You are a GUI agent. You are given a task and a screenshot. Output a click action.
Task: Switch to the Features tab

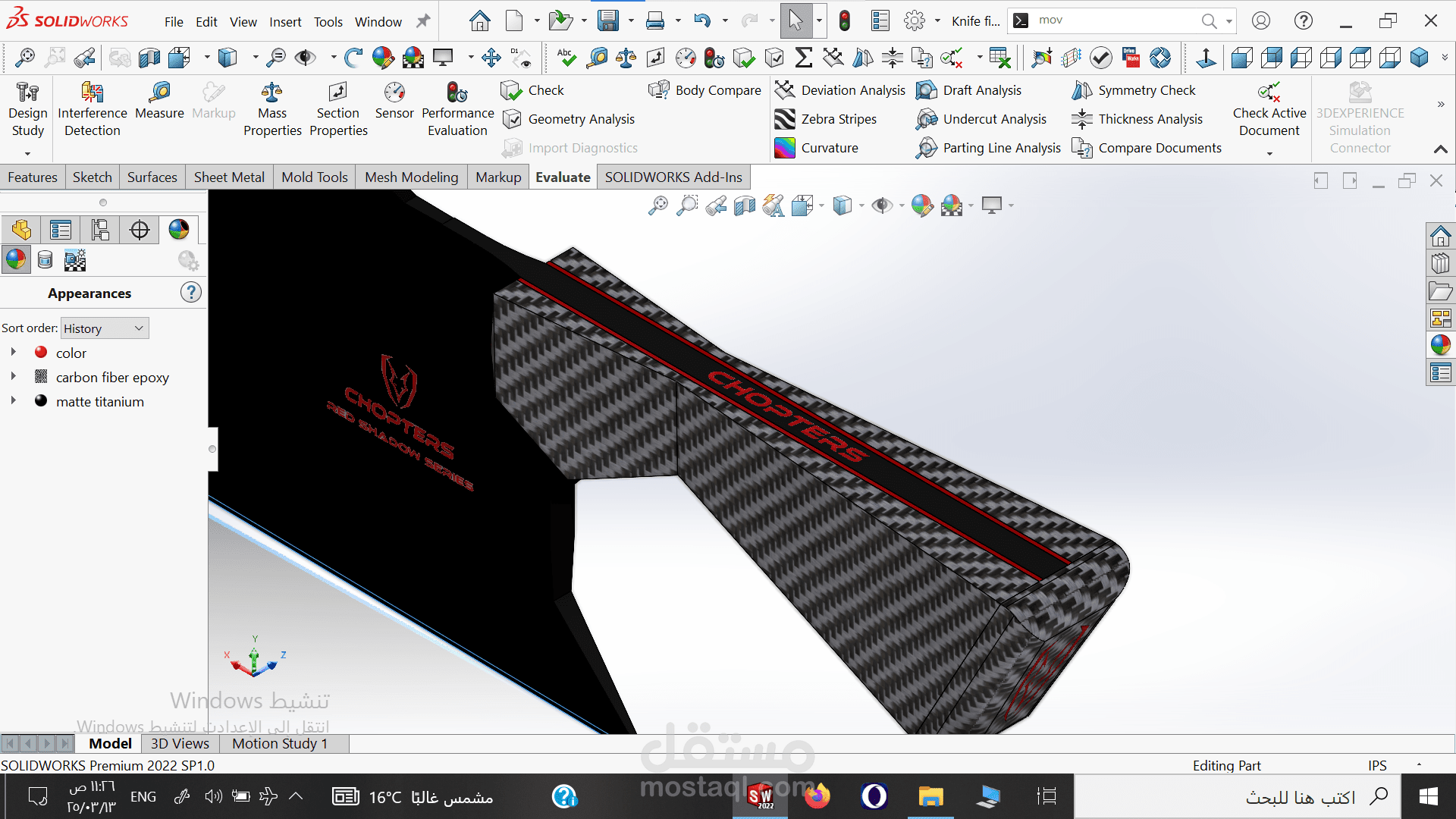pyautogui.click(x=33, y=177)
